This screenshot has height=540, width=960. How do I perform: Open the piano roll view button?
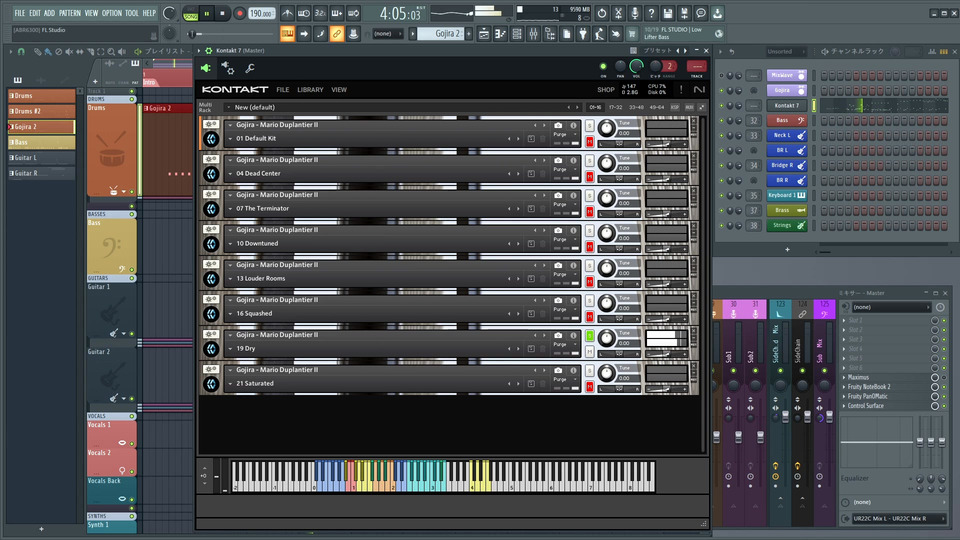(x=500, y=34)
